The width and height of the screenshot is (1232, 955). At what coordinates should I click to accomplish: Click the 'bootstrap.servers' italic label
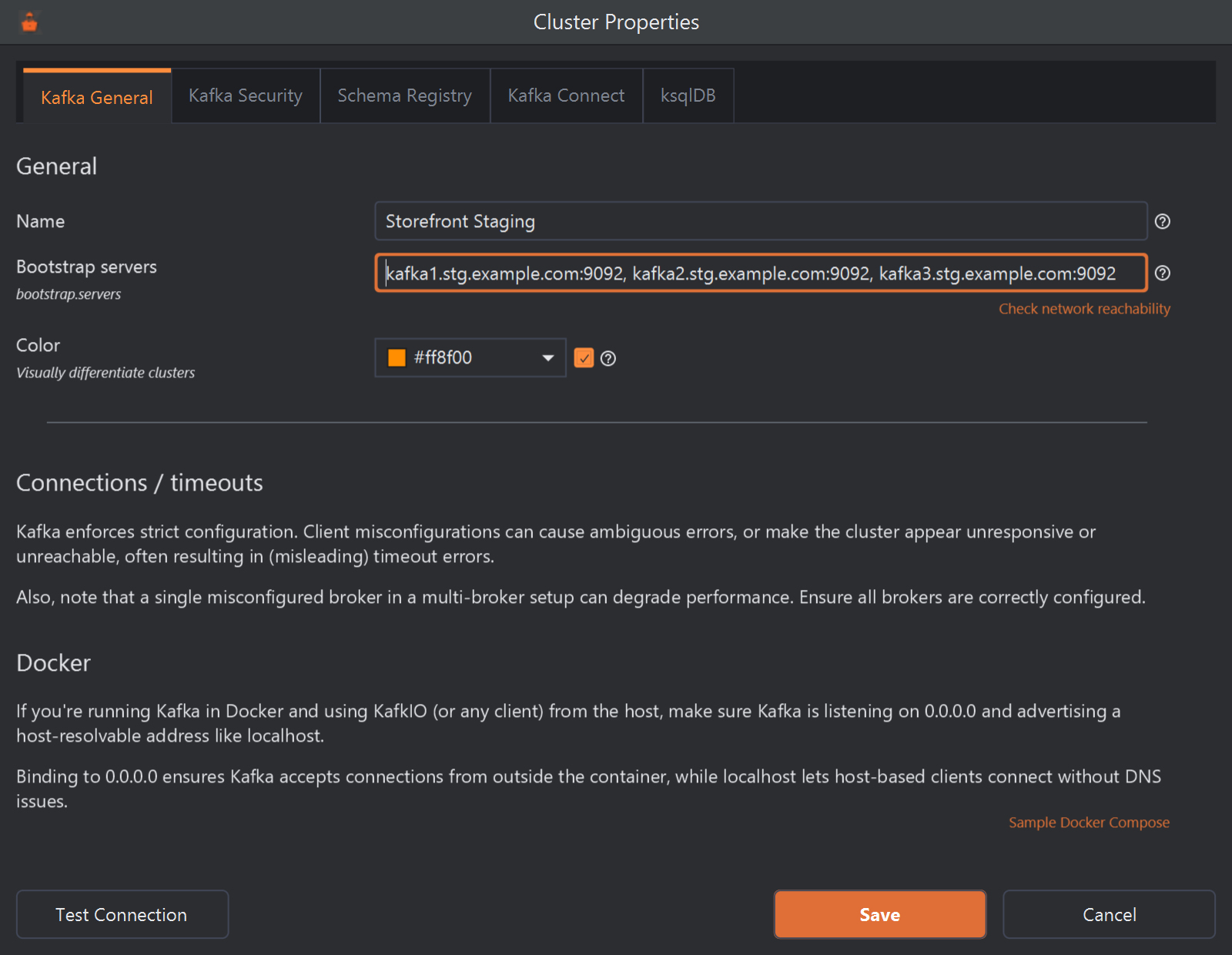click(x=69, y=294)
